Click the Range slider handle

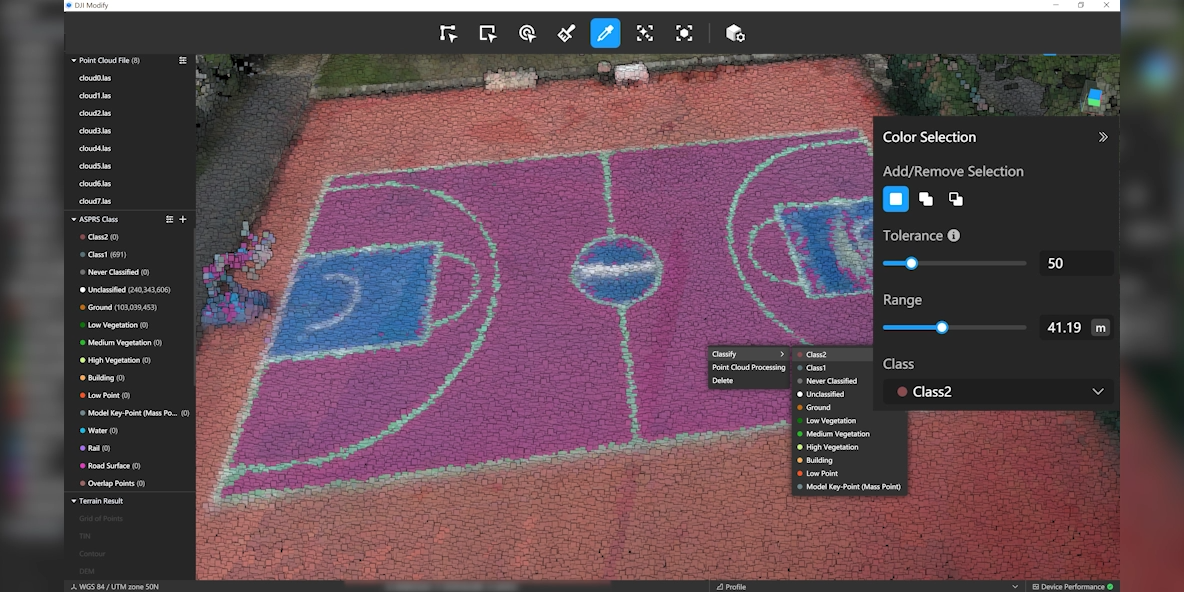click(942, 327)
